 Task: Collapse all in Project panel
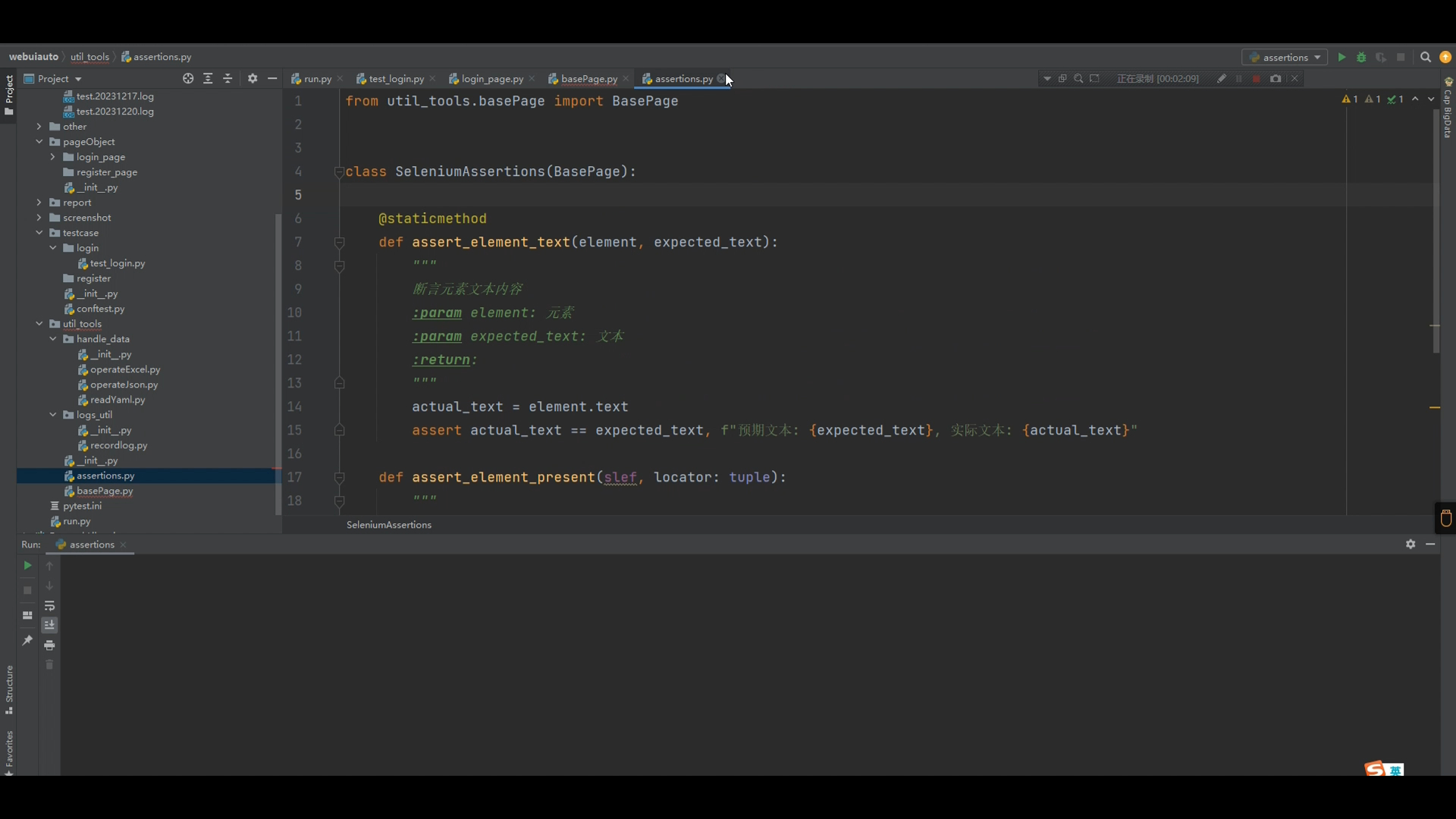tap(227, 78)
